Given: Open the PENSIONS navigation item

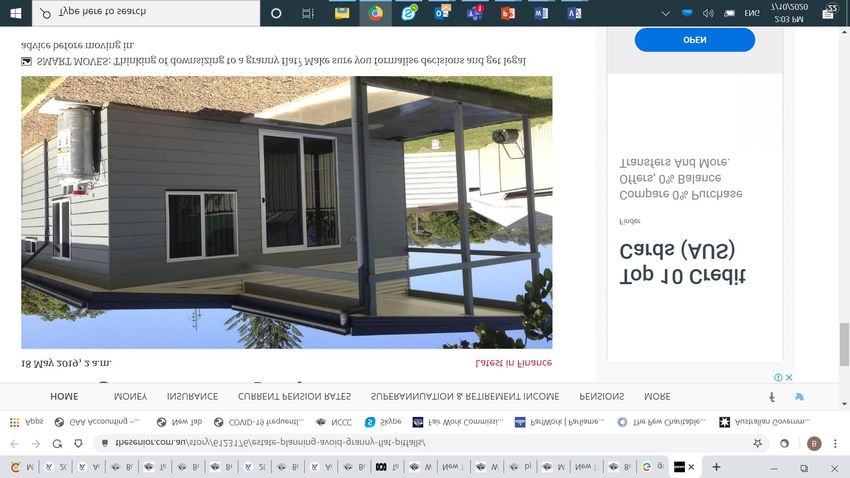Looking at the screenshot, I should tap(602, 397).
